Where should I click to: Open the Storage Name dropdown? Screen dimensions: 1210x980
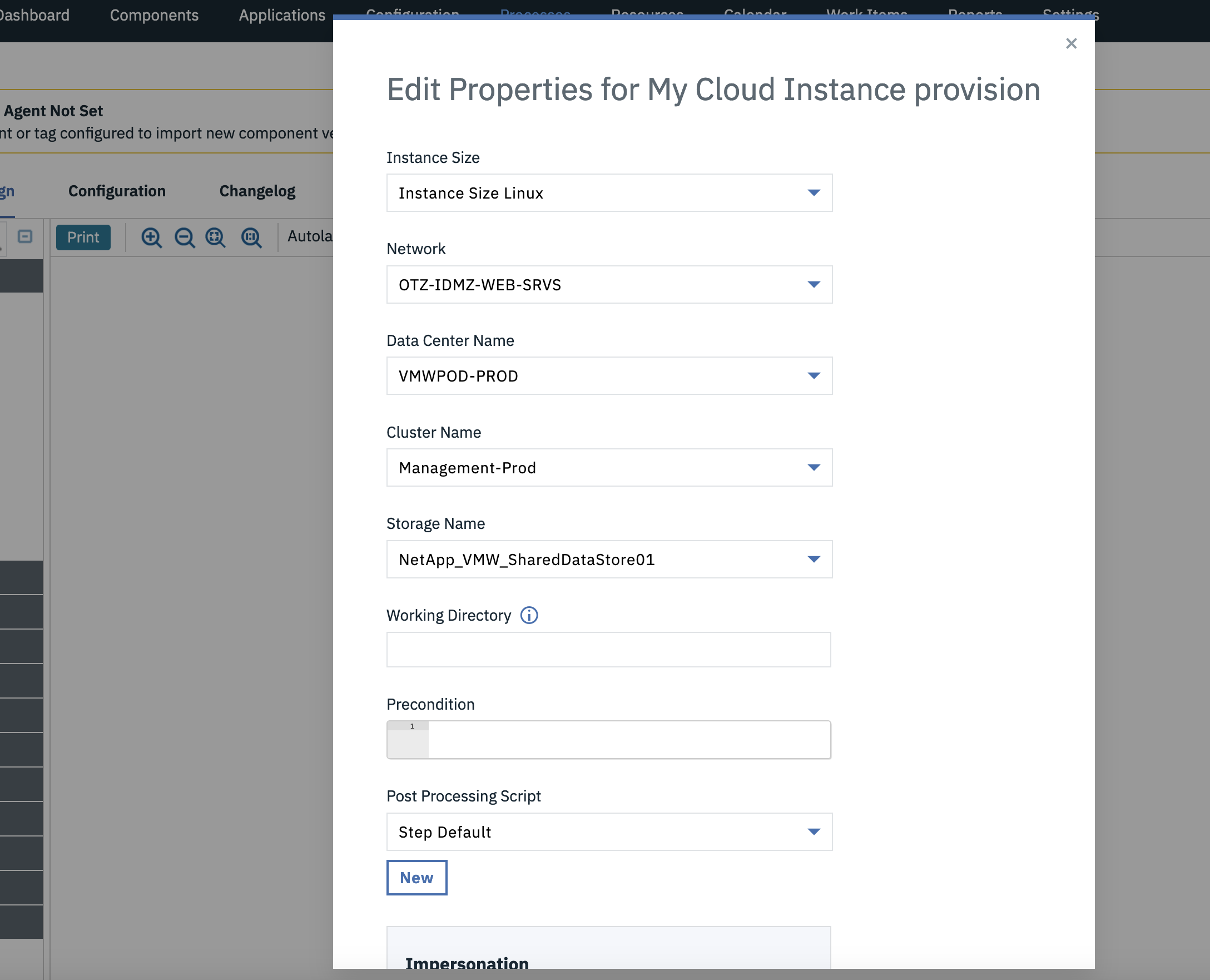[609, 559]
